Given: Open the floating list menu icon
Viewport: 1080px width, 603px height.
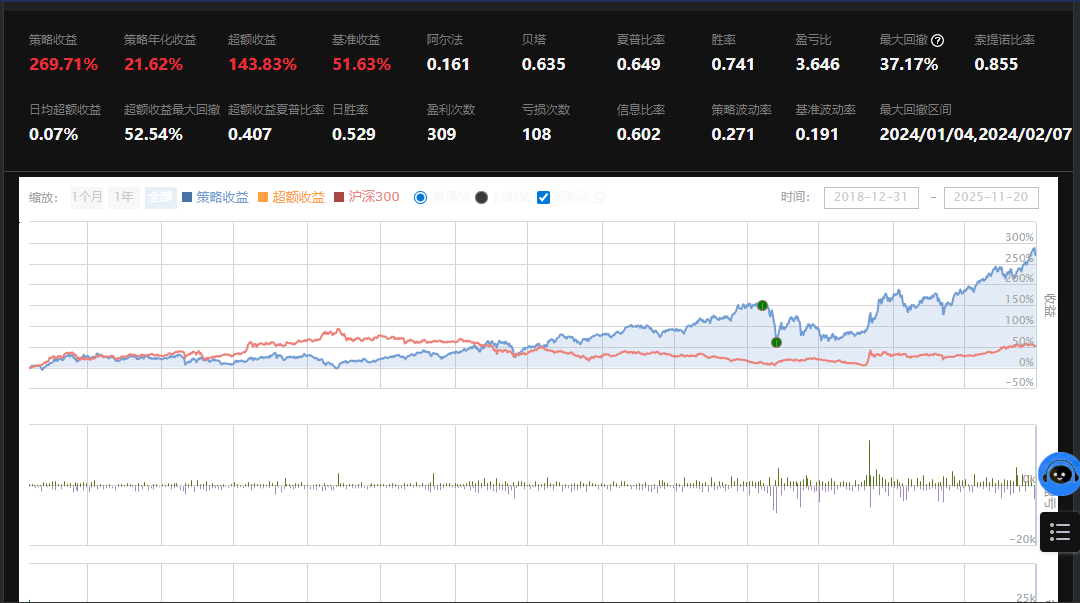Looking at the screenshot, I should [1060, 532].
